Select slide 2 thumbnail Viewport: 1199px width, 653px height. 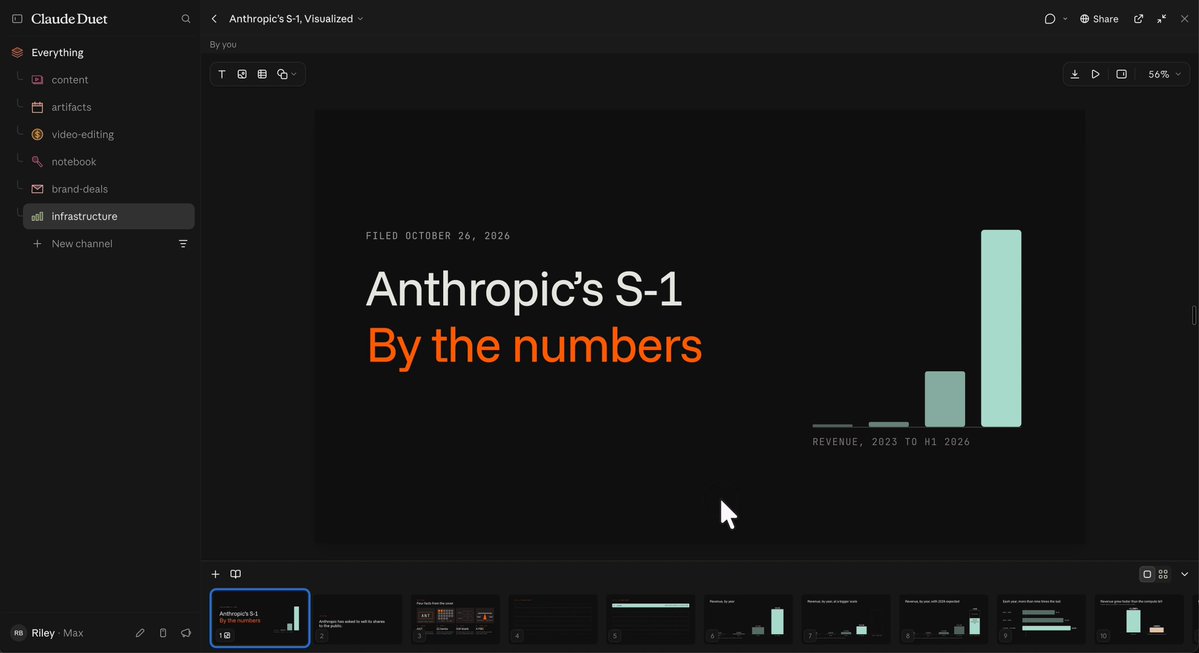pos(358,619)
